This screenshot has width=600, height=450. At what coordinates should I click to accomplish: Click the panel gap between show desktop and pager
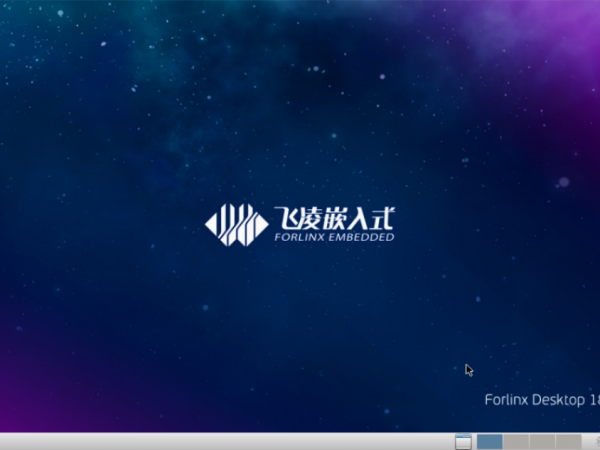point(474,441)
